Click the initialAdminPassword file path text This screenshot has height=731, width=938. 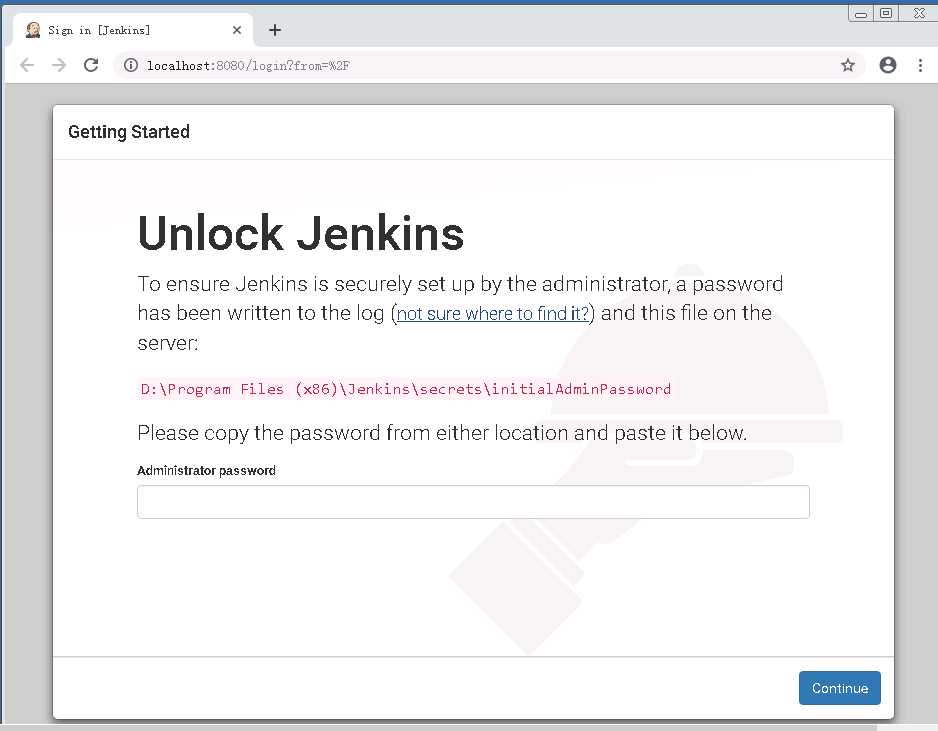pos(405,389)
